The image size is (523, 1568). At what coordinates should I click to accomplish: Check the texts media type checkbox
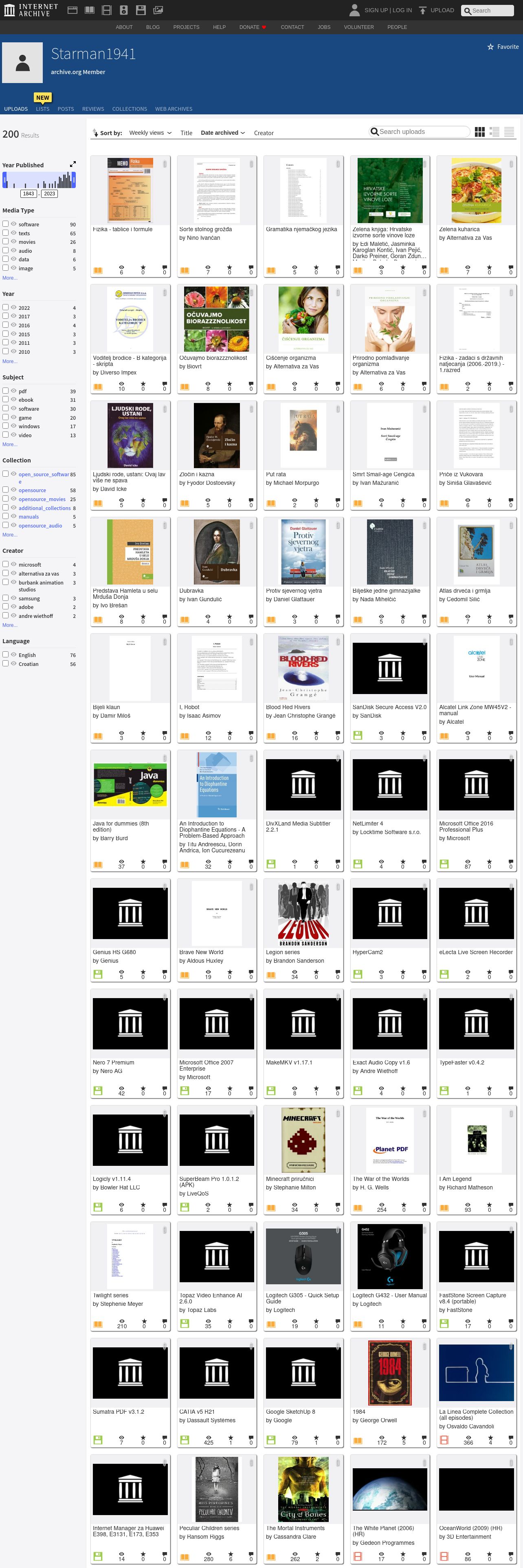[5, 232]
